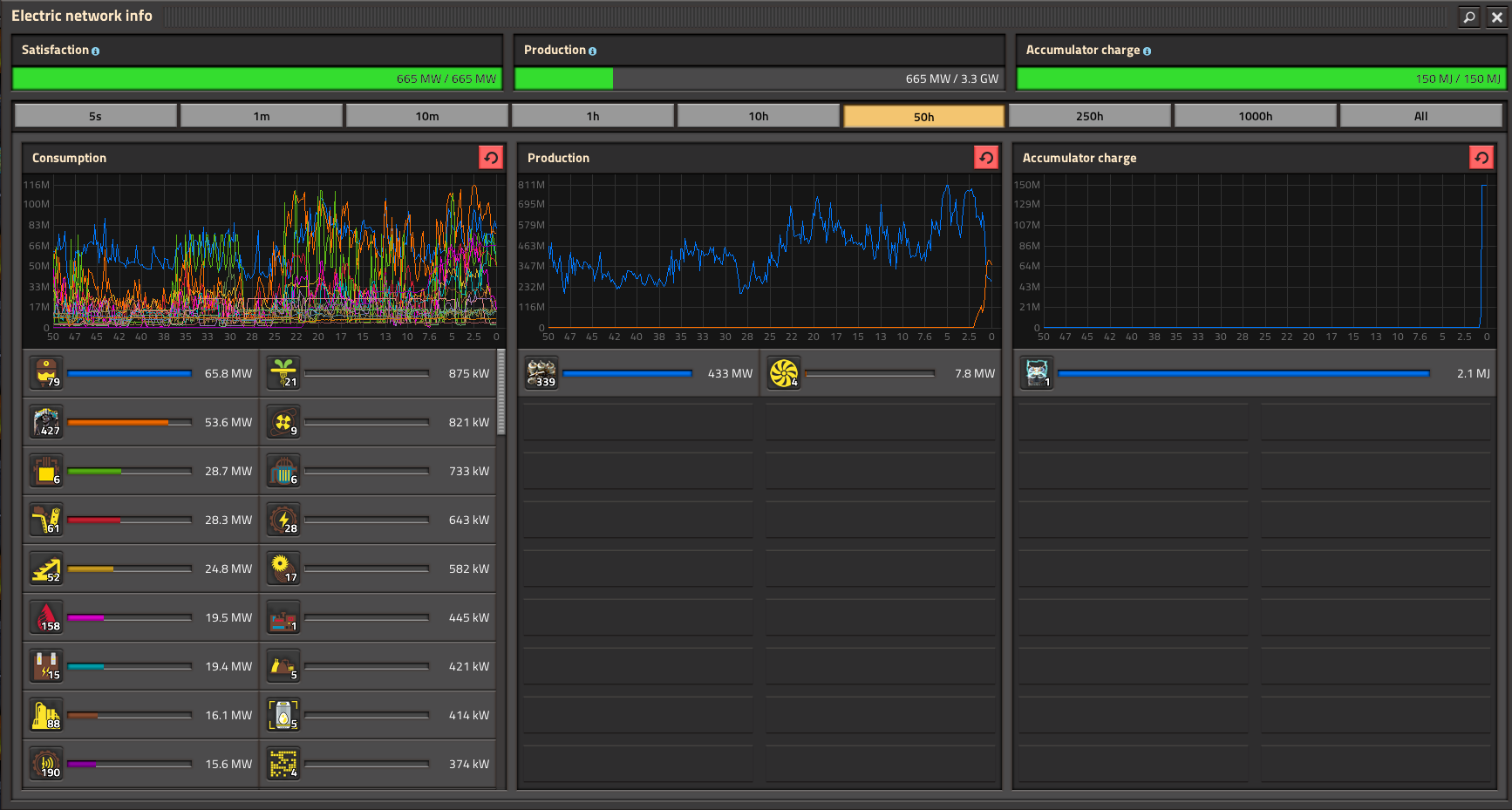Screen dimensions: 1512x810
Task: Select the yellow turbine icon at 7.8 MW
Action: [x=784, y=373]
